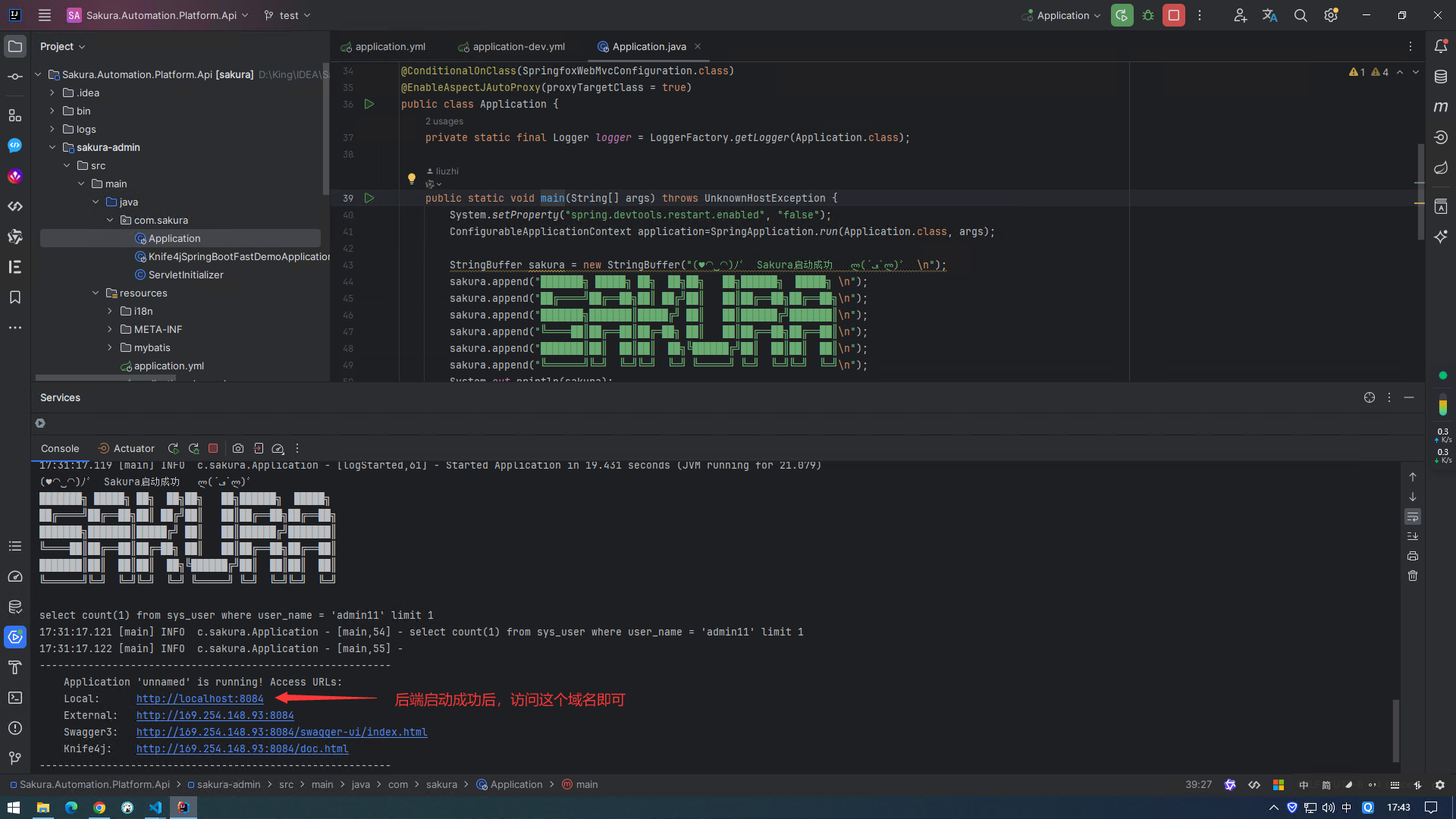This screenshot has height=819, width=1456.
Task: Expand the mybatis folder
Action: 110,347
